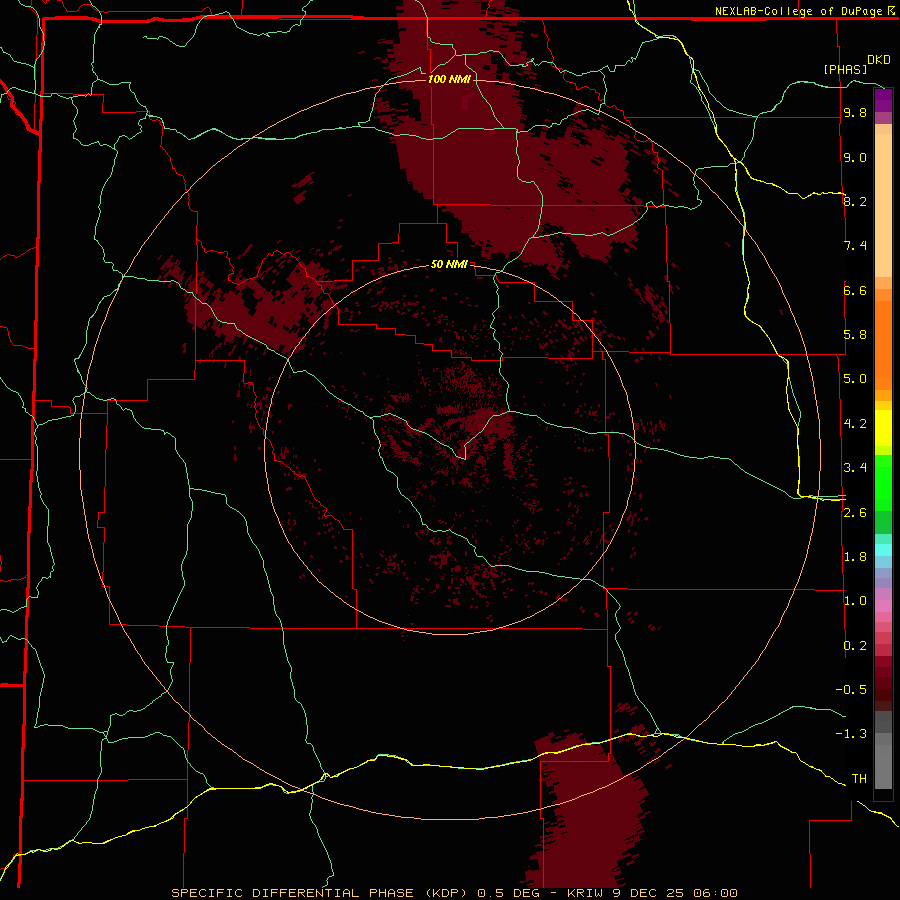900x900 pixels.
Task: Click the KRIW 9 DEC 25 06:00 timestamp
Action: pos(652,893)
